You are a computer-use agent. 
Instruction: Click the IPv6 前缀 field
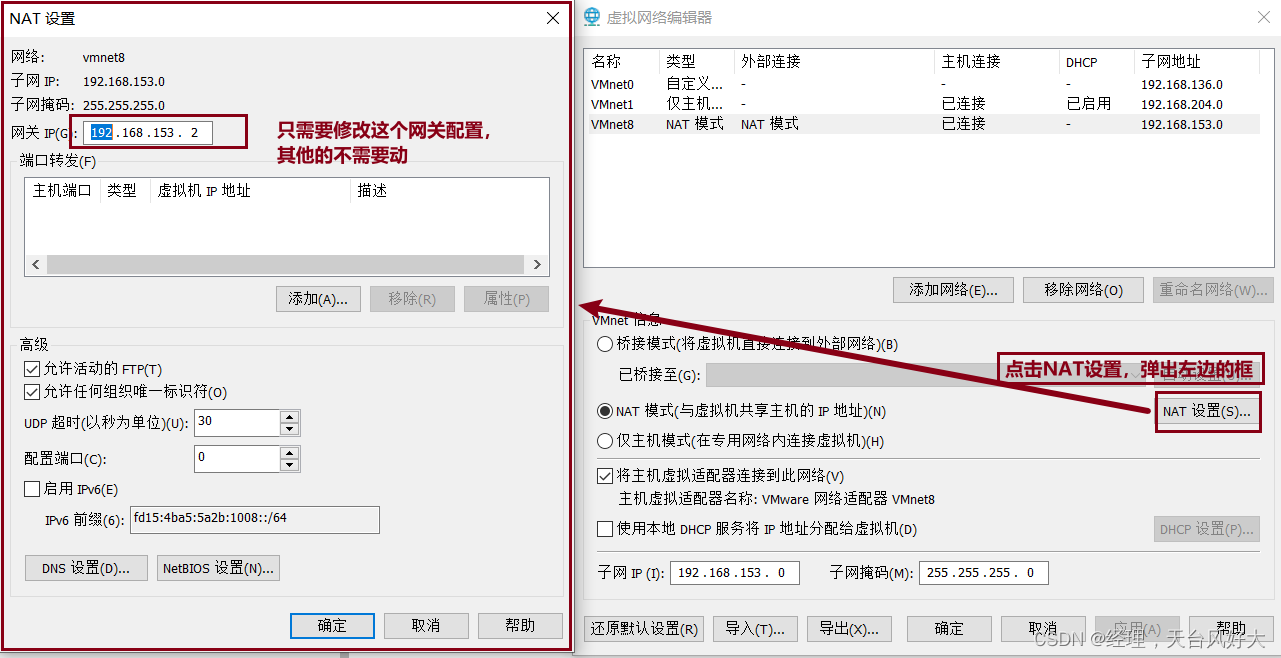click(255, 519)
